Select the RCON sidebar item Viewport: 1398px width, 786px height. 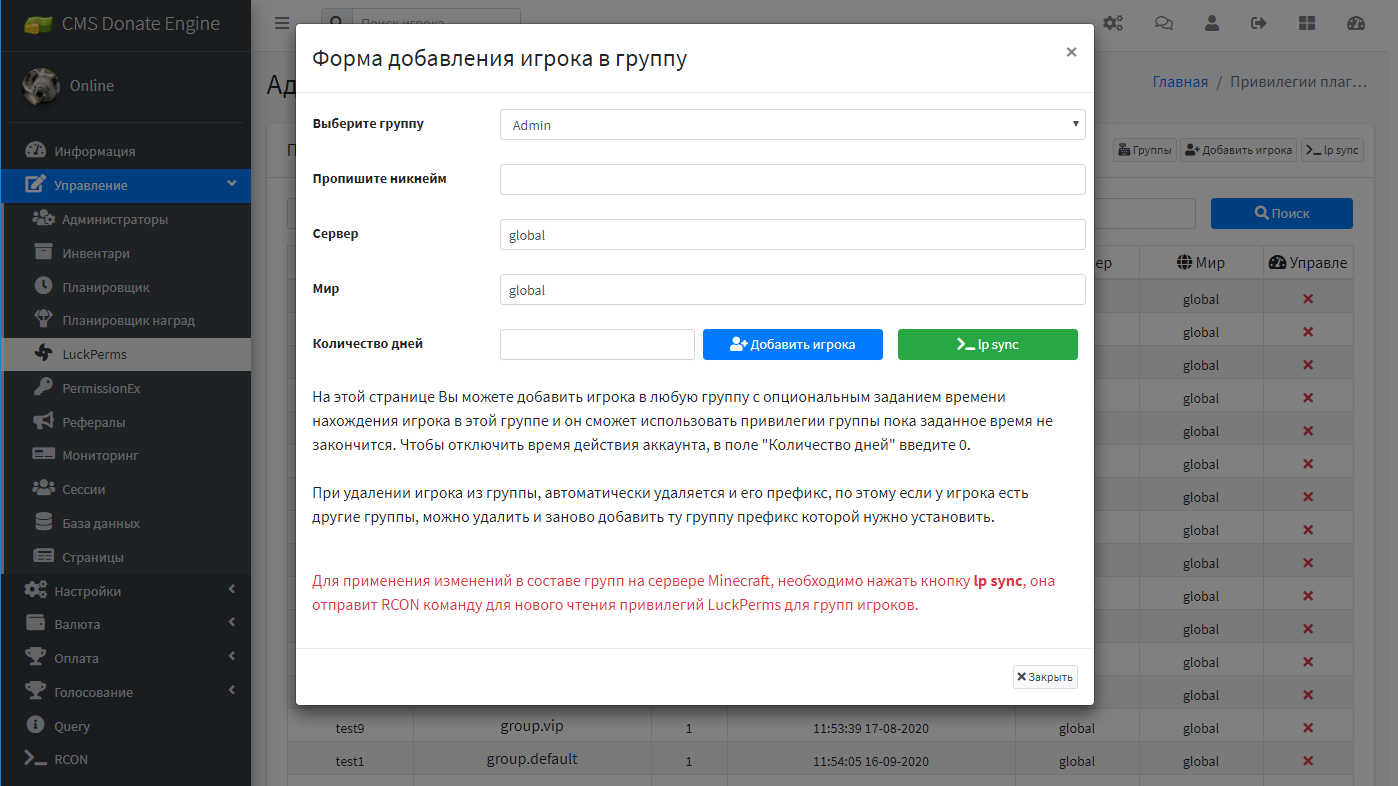click(71, 759)
